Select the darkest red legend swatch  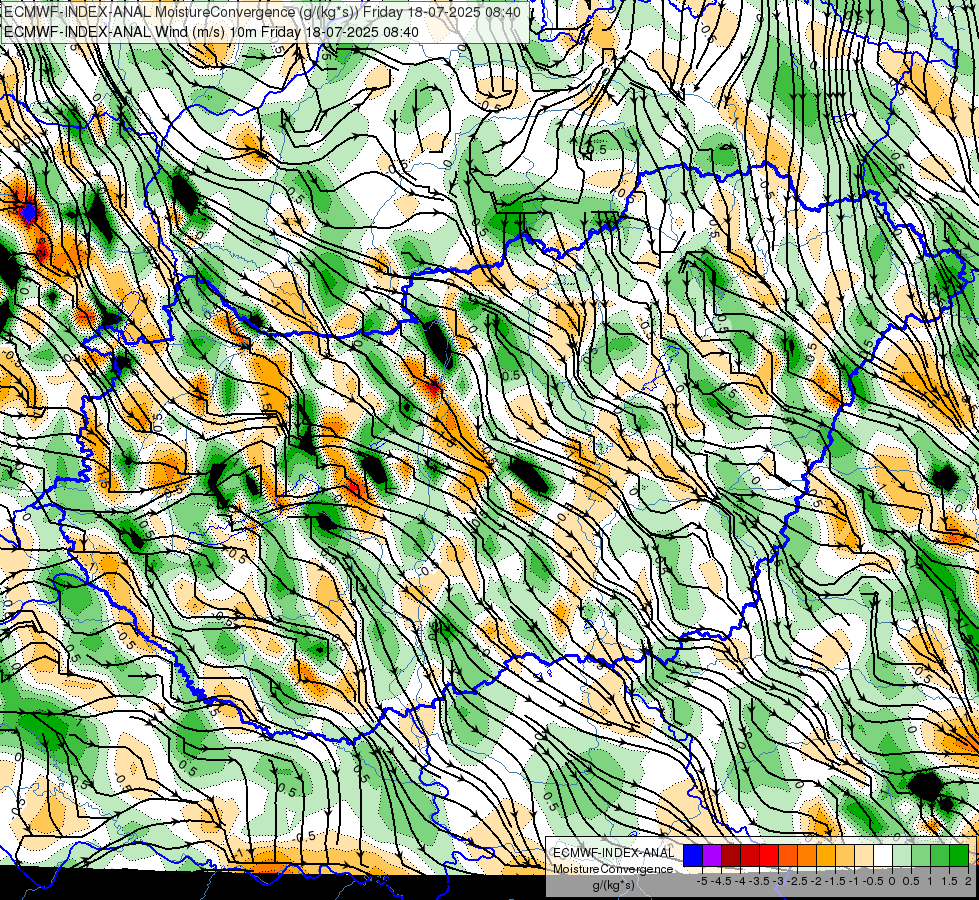(731, 855)
